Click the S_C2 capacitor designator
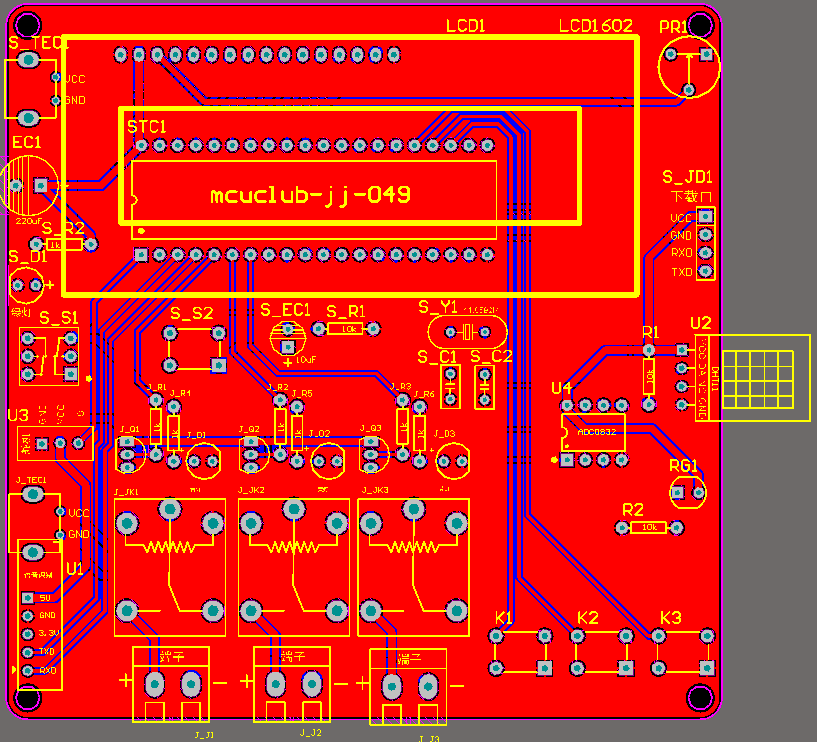The height and width of the screenshot is (742, 817). pos(491,356)
